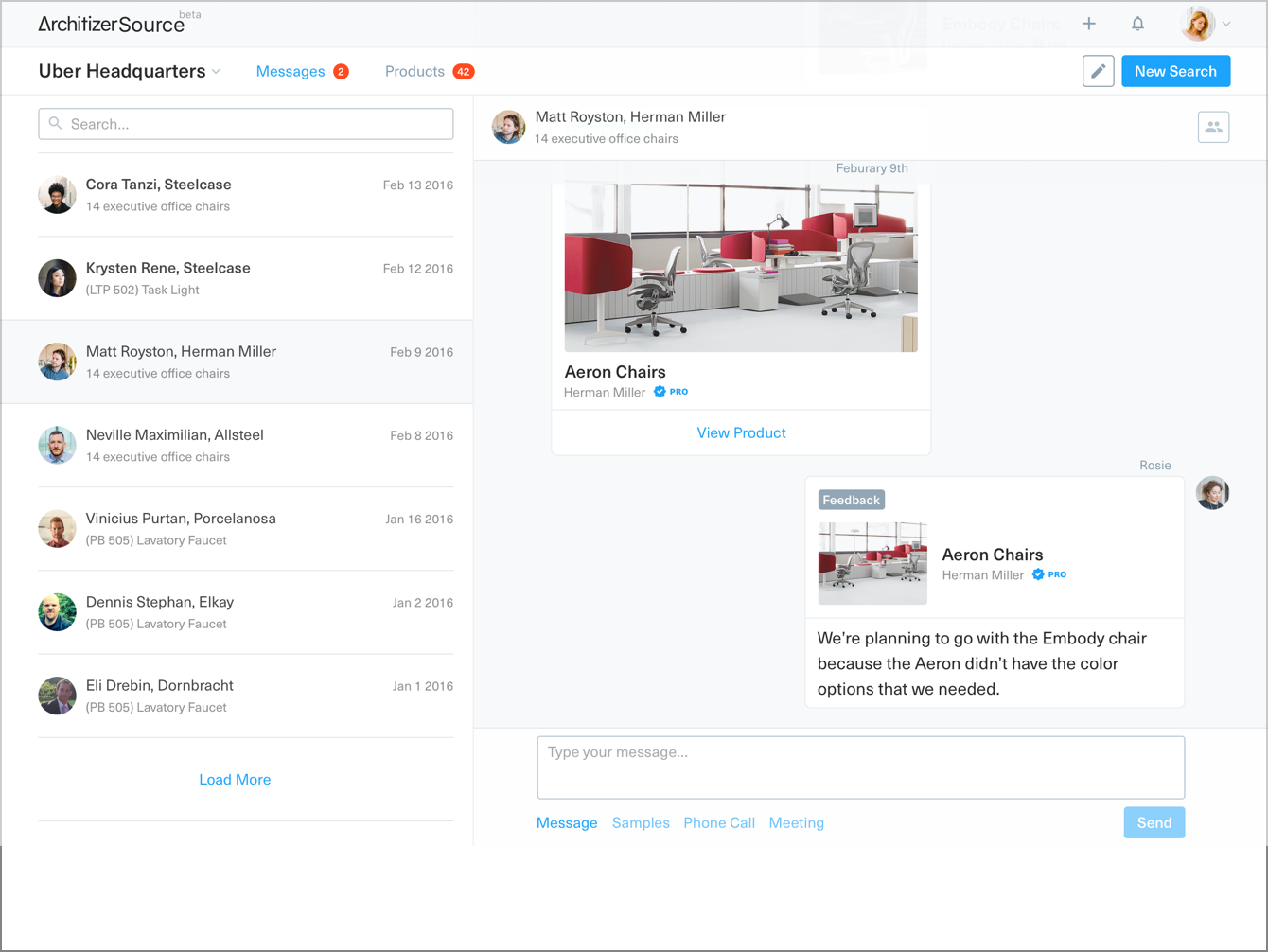Screen dimensions: 1268x952
Task: Focus the Type your message box
Action: pyautogui.click(x=861, y=767)
